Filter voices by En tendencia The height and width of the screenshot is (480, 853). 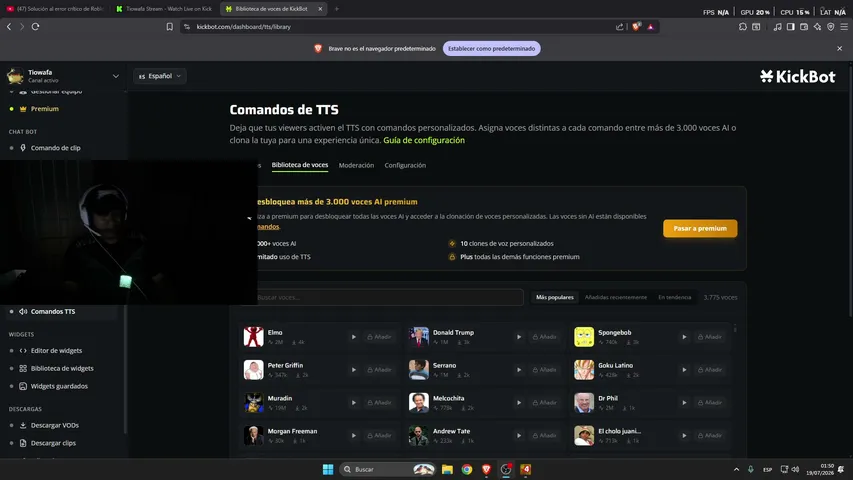675,298
